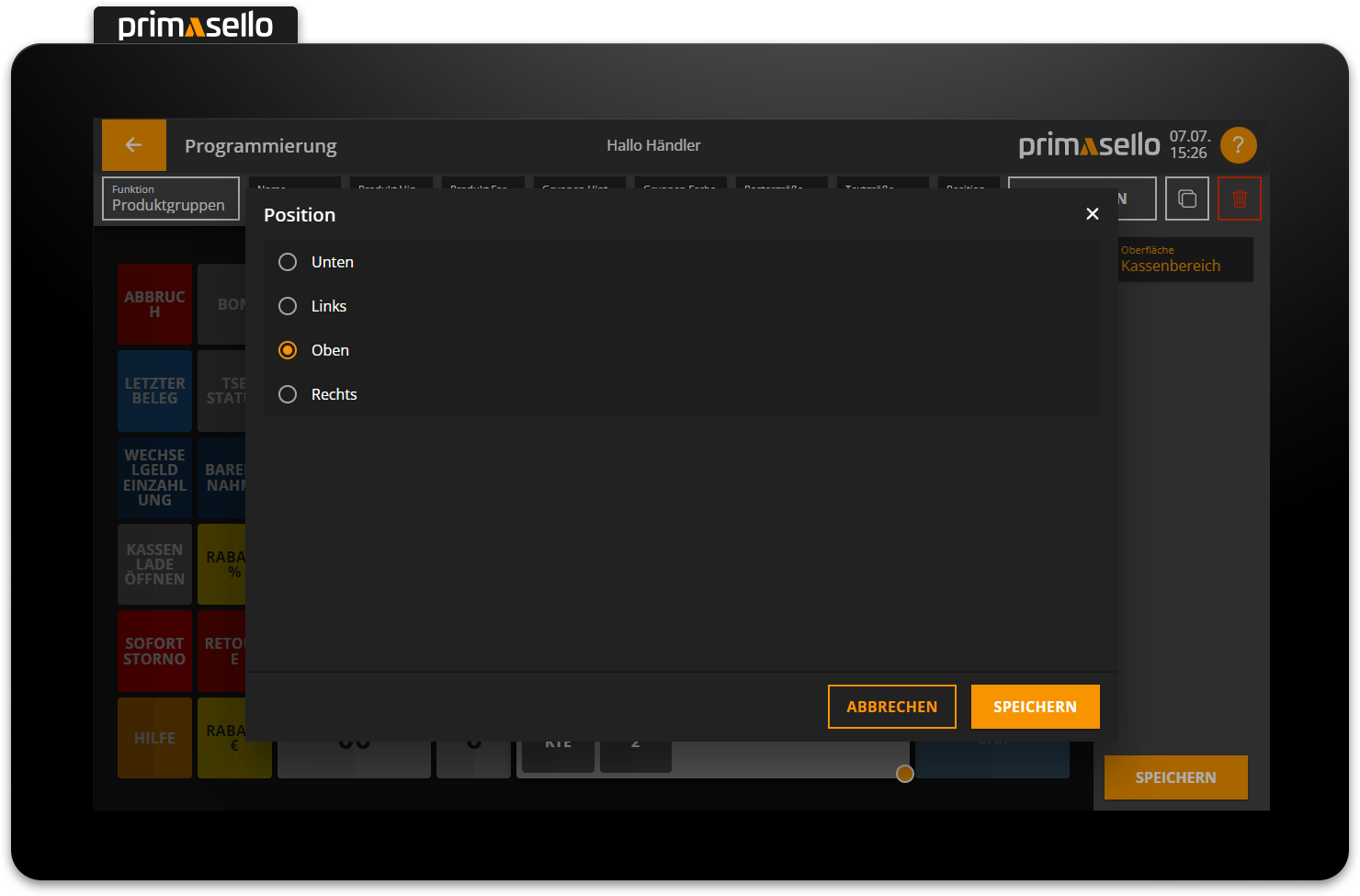Screen dimensions: 1360x896
Task: Click the bottom-right SPEICHERN button
Action: coord(1175,777)
